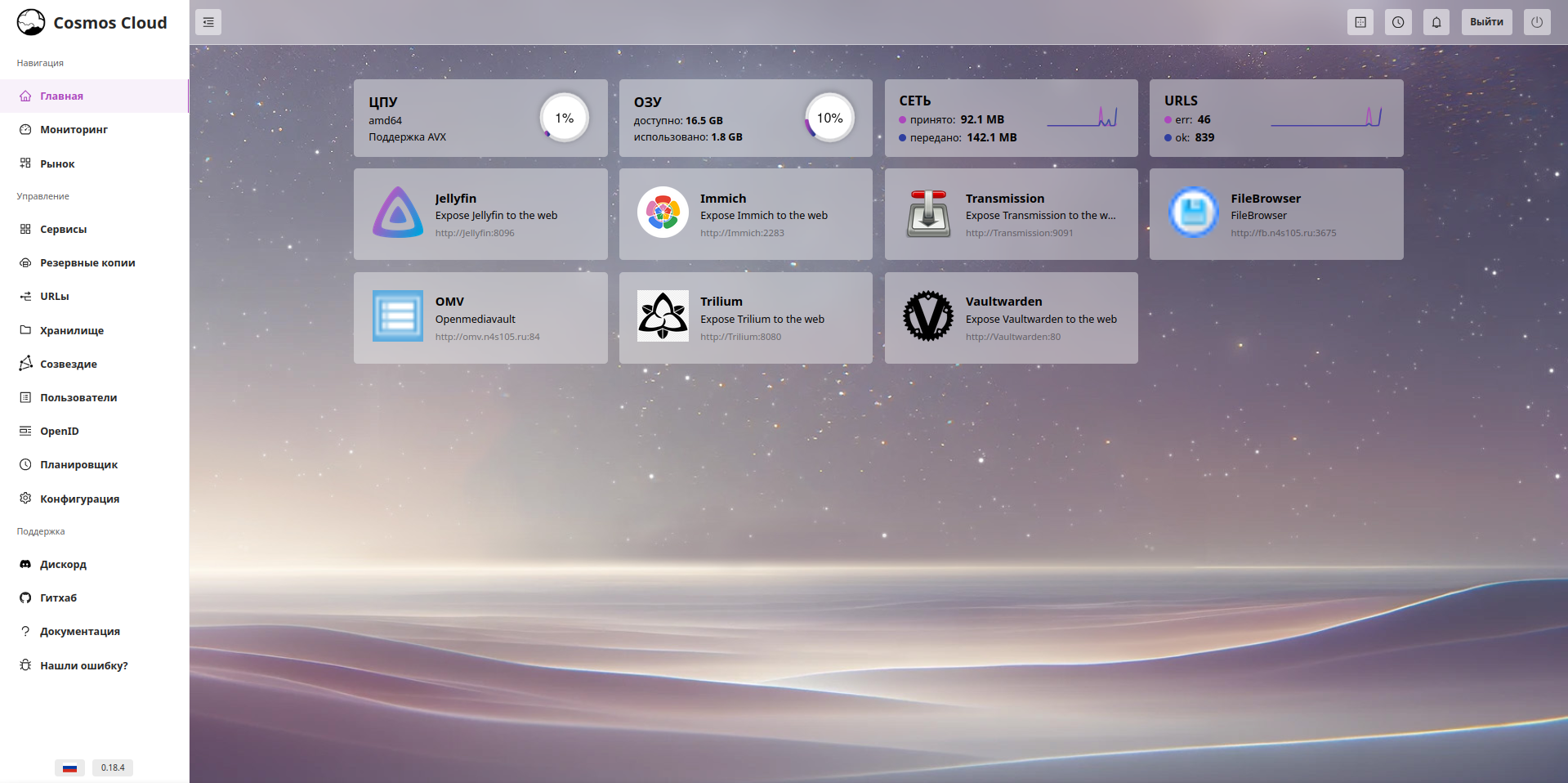Click the Выйти logout button
The height and width of the screenshot is (783, 1568).
(x=1486, y=22)
